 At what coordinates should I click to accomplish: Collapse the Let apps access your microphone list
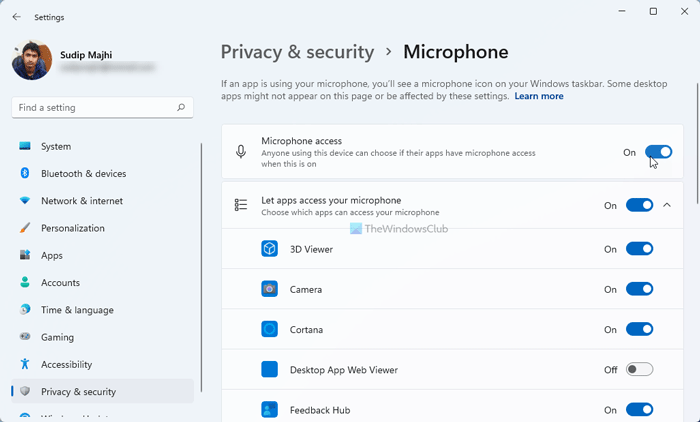click(667, 205)
